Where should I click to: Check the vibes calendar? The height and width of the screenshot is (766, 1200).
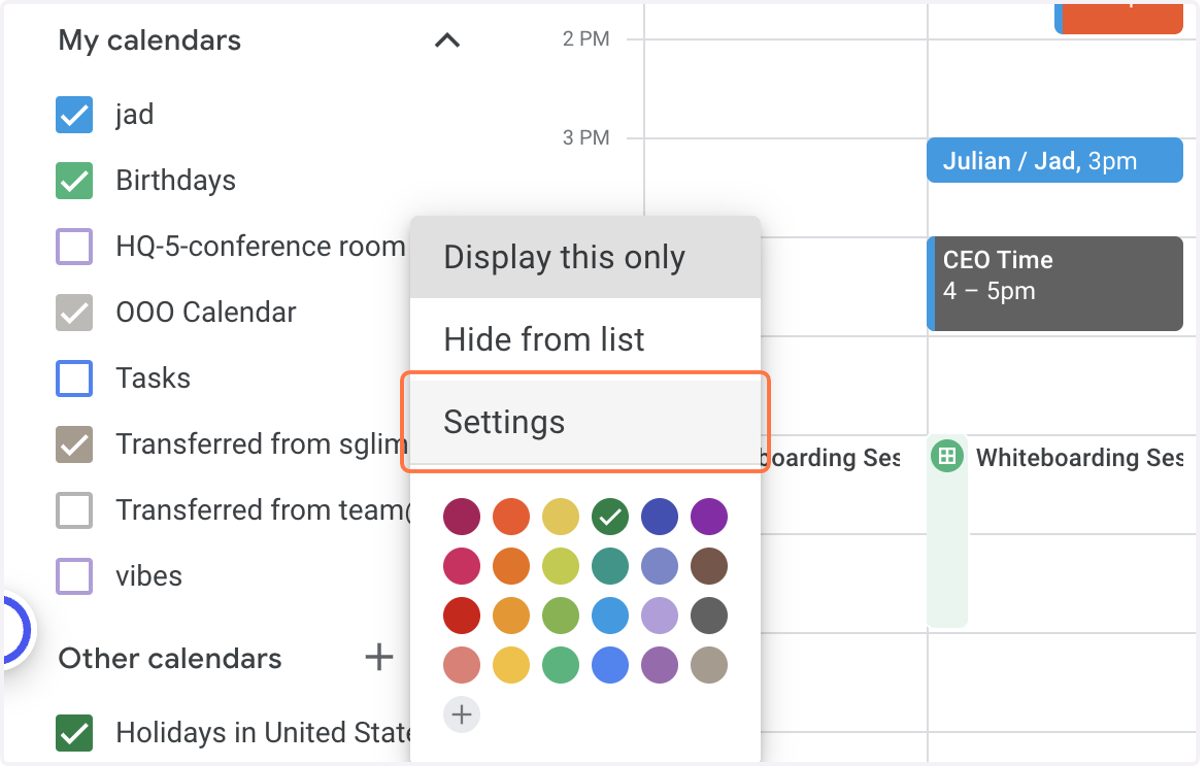coord(74,577)
